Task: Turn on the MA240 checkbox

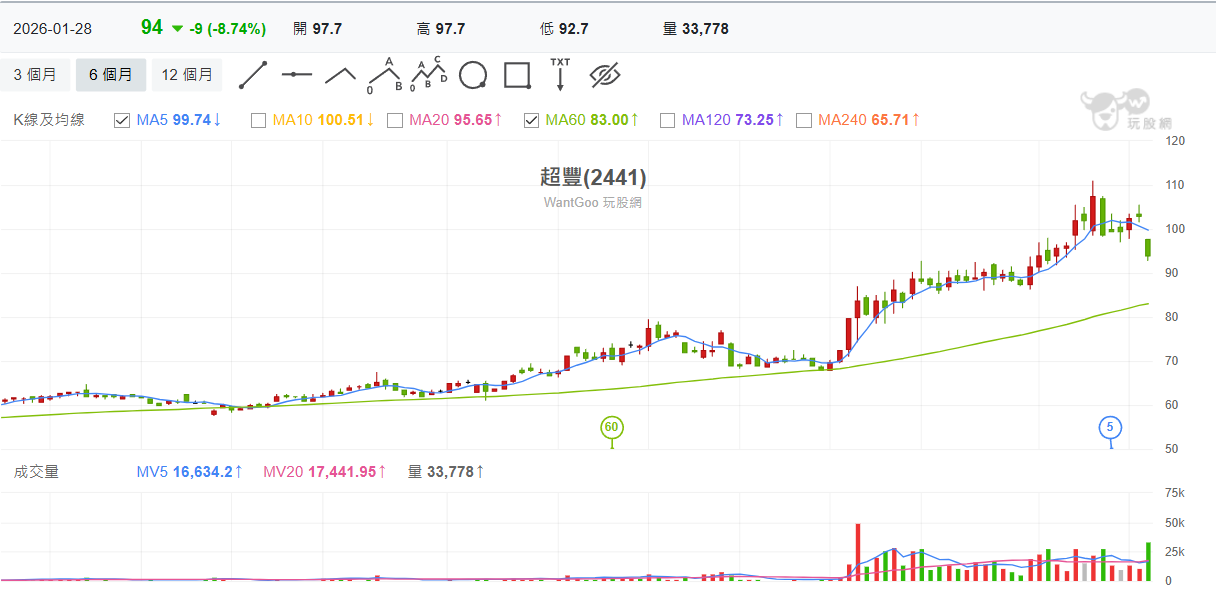Action: [x=804, y=121]
